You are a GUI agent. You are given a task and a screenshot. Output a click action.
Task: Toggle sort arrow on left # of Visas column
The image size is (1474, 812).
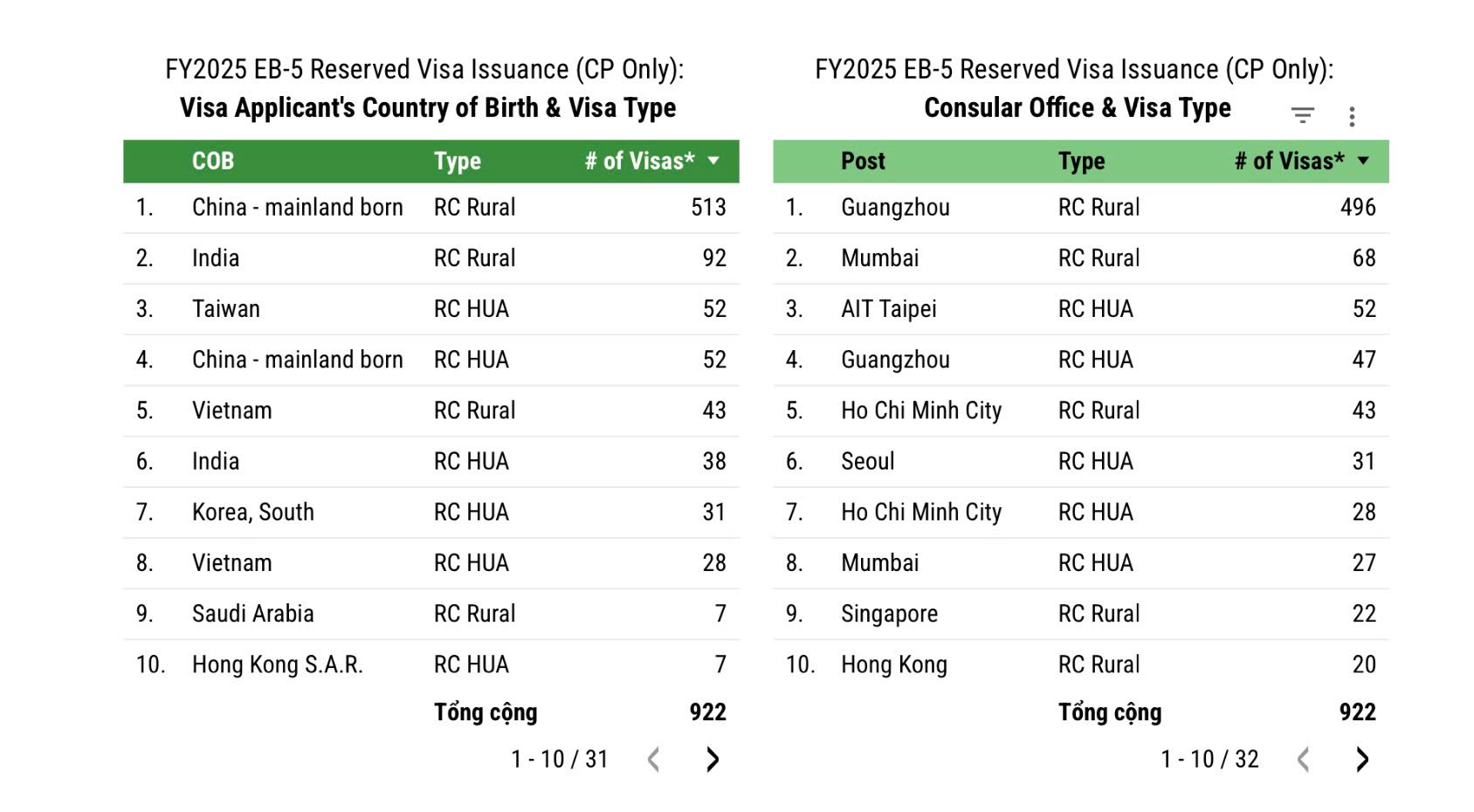point(713,161)
